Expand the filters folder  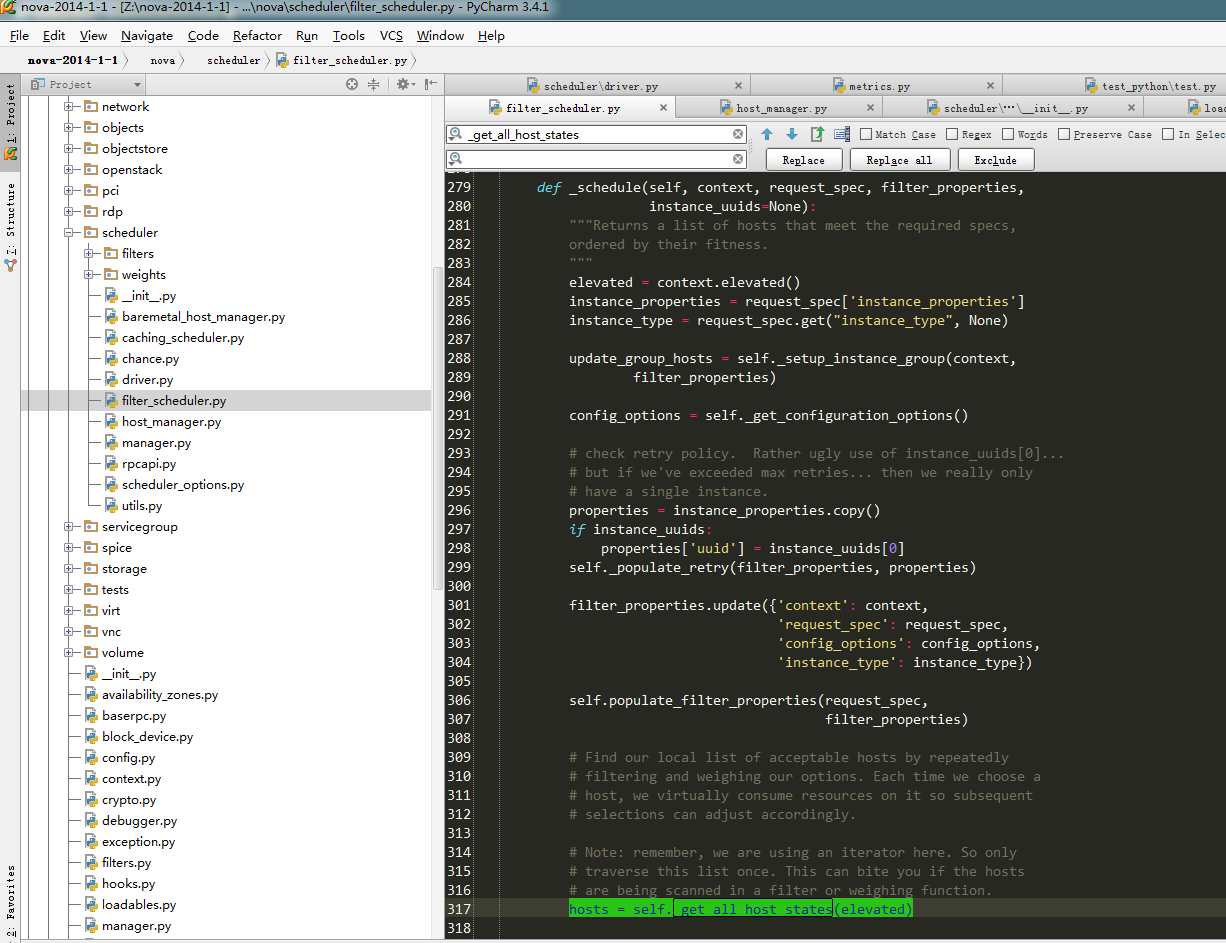point(89,254)
